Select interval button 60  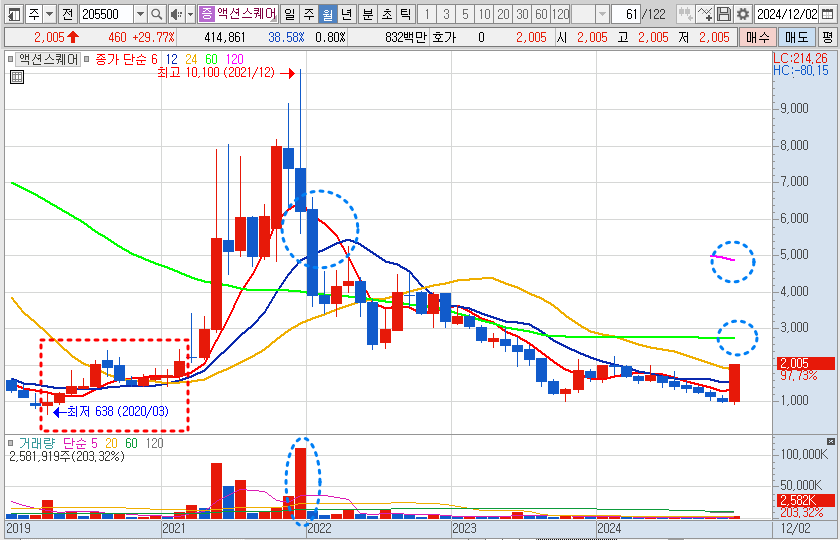point(541,14)
